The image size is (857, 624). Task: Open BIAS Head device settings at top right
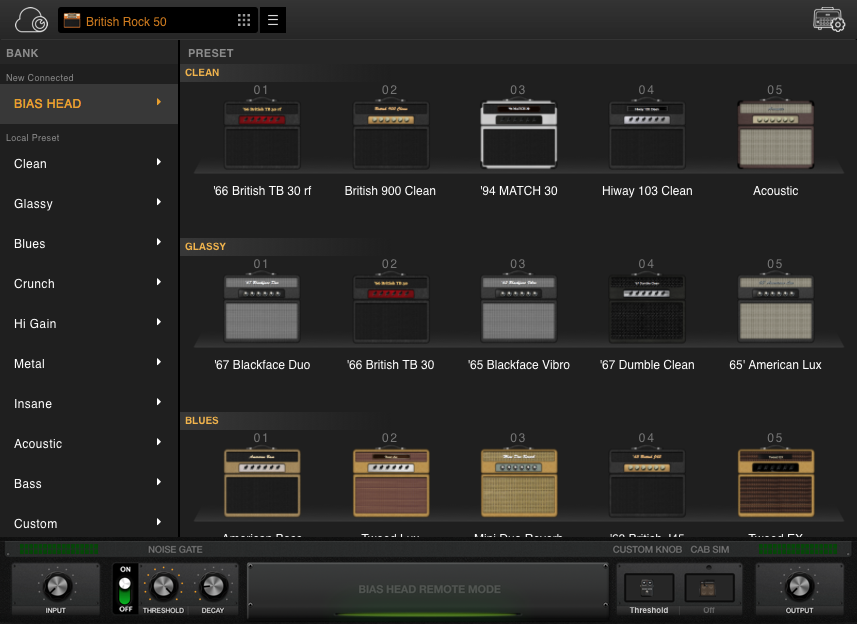pyautogui.click(x=829, y=19)
